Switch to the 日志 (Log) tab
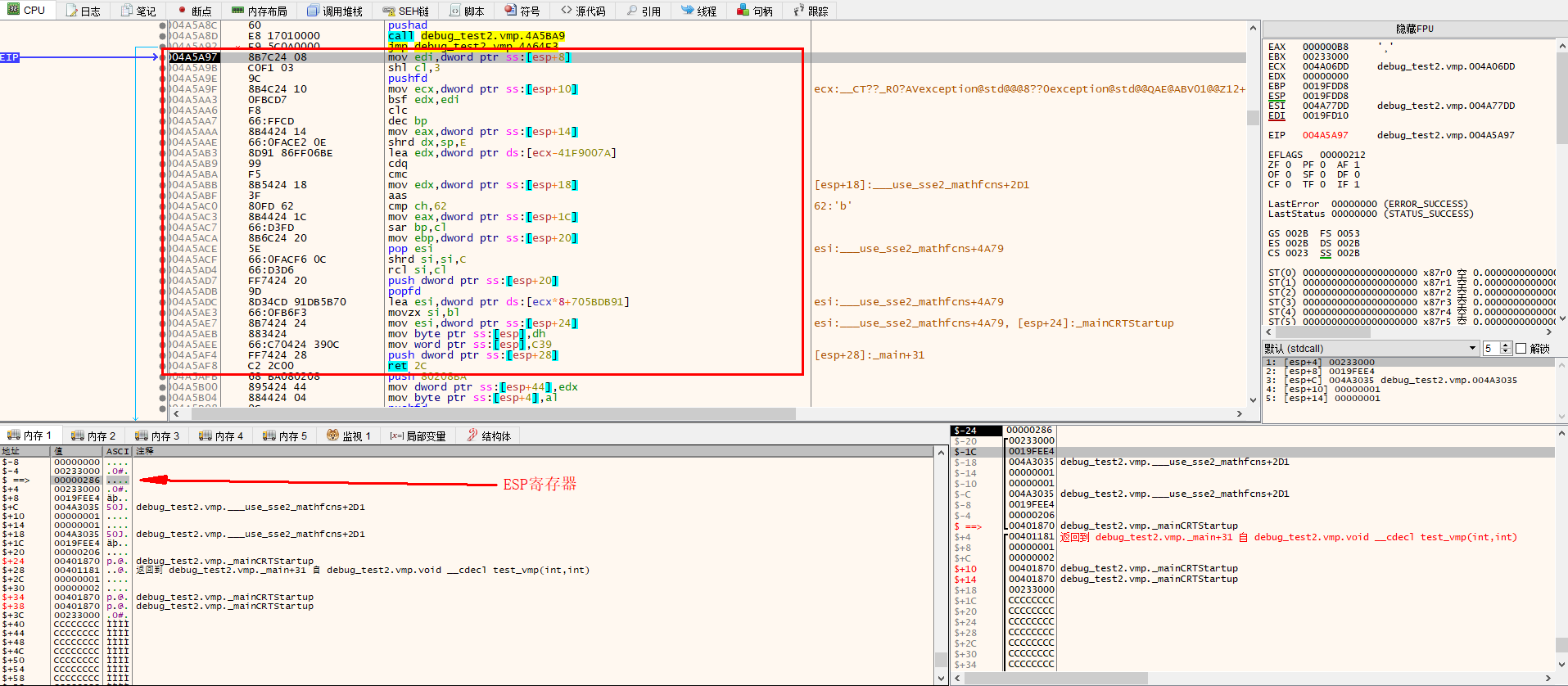 coord(83,11)
